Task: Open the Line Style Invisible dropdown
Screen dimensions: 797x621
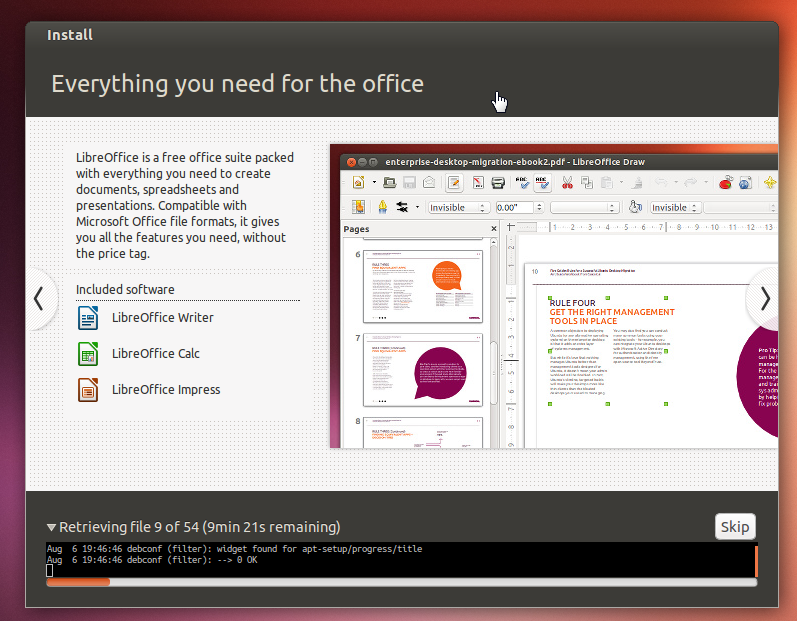Action: coord(458,207)
